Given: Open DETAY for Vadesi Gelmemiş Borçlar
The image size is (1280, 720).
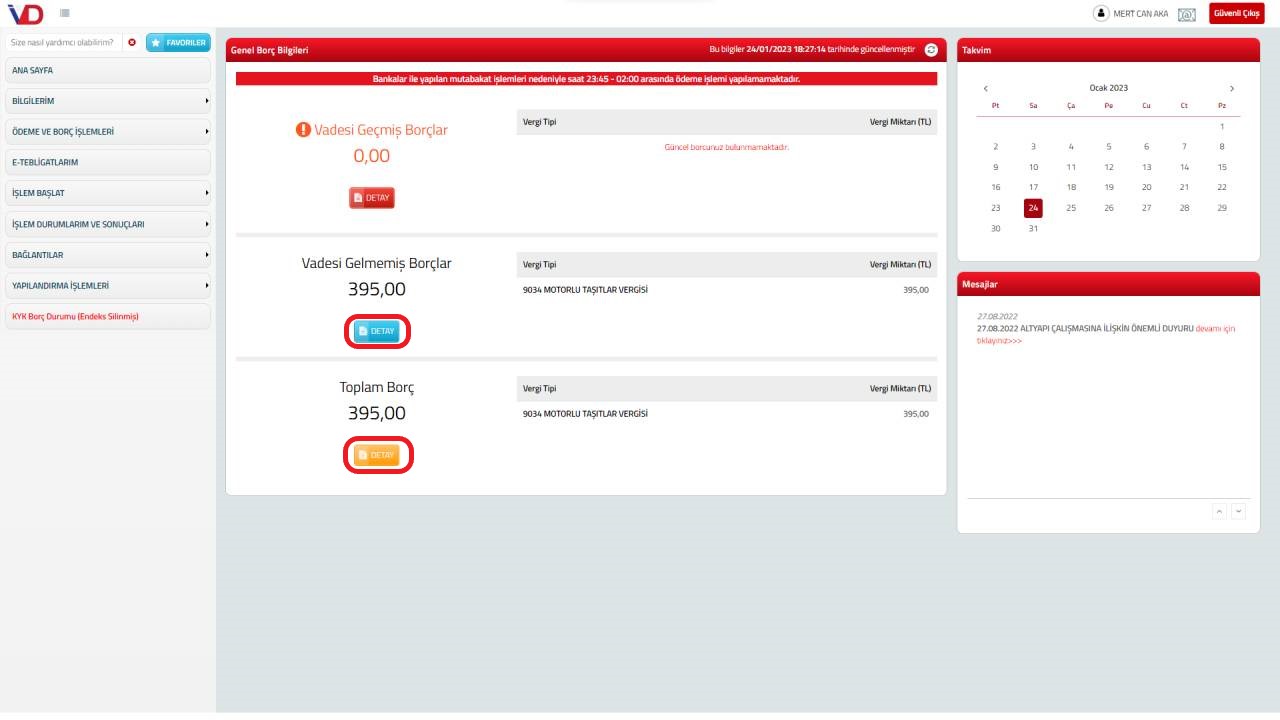Looking at the screenshot, I should tap(377, 331).
